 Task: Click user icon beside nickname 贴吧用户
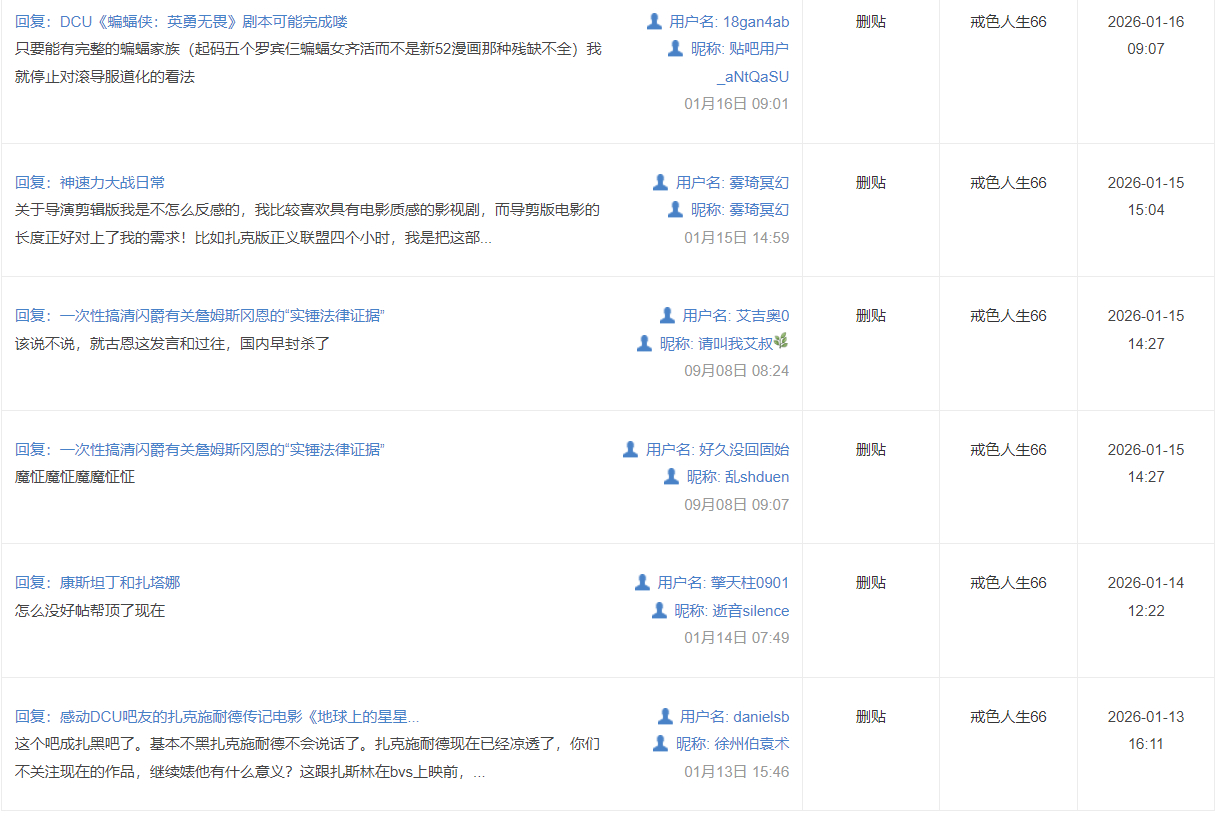pyautogui.click(x=676, y=49)
